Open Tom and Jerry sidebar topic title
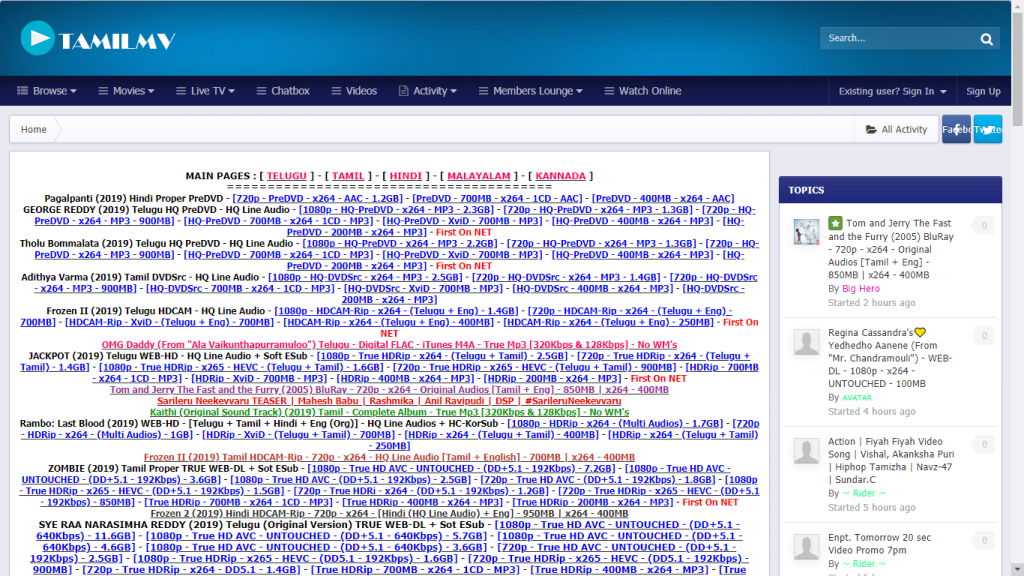 (891, 249)
